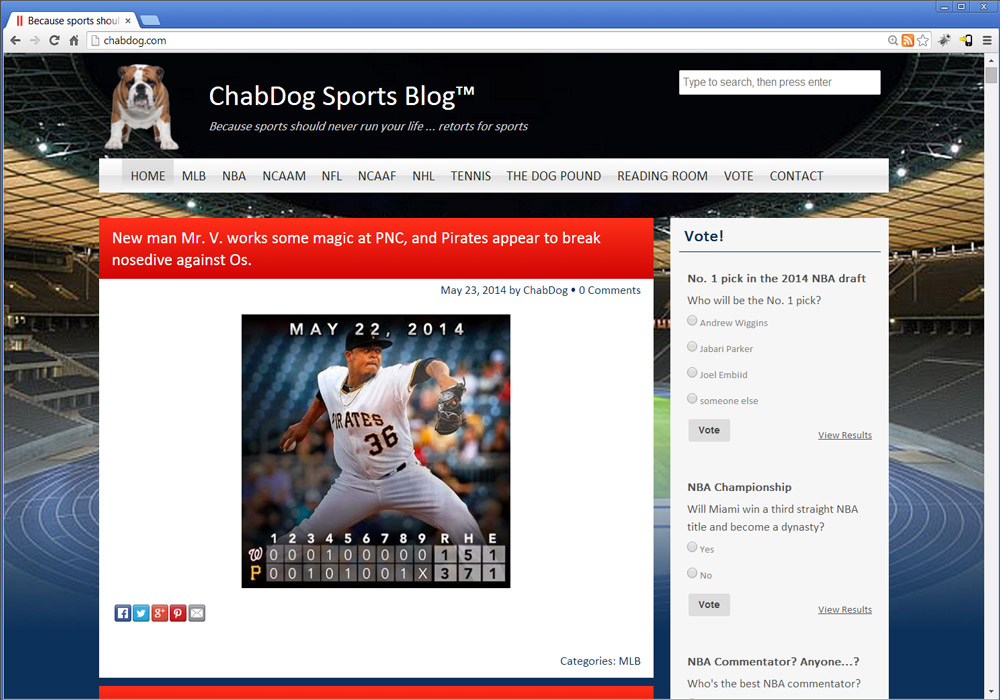View Results of NBA Championship poll
The width and height of the screenshot is (1000, 700).
pyautogui.click(x=845, y=610)
